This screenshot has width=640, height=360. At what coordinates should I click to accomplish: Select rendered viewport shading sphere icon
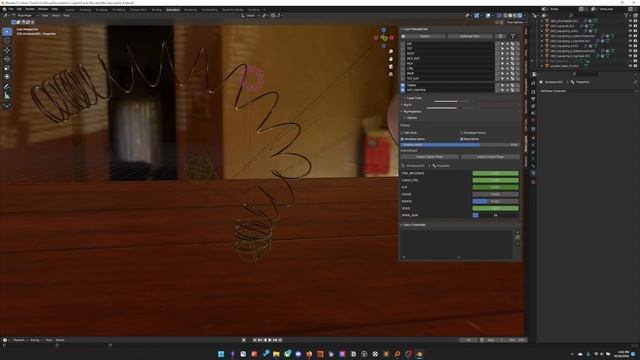point(520,16)
